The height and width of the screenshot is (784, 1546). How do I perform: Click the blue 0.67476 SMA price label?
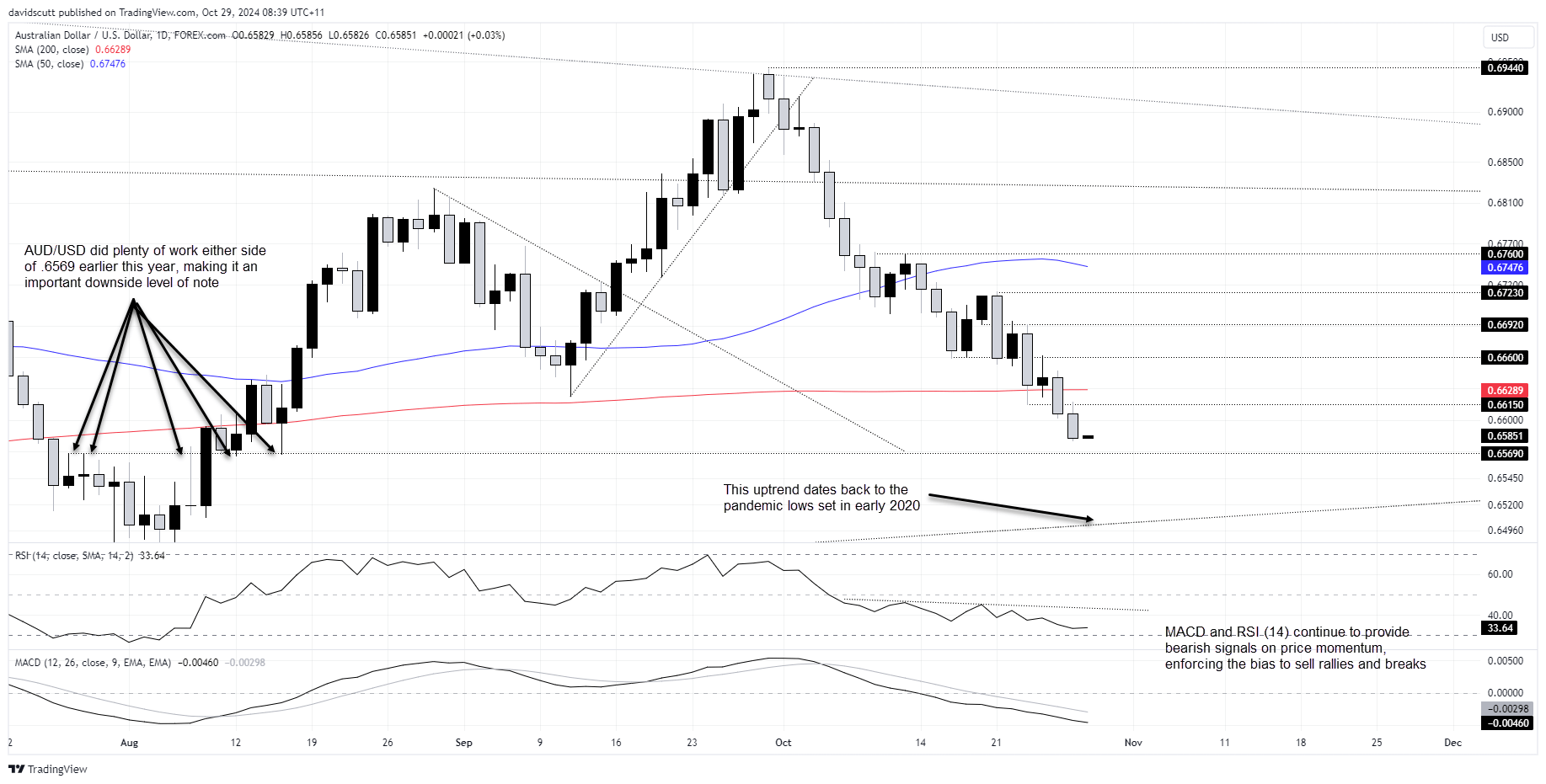(1505, 268)
